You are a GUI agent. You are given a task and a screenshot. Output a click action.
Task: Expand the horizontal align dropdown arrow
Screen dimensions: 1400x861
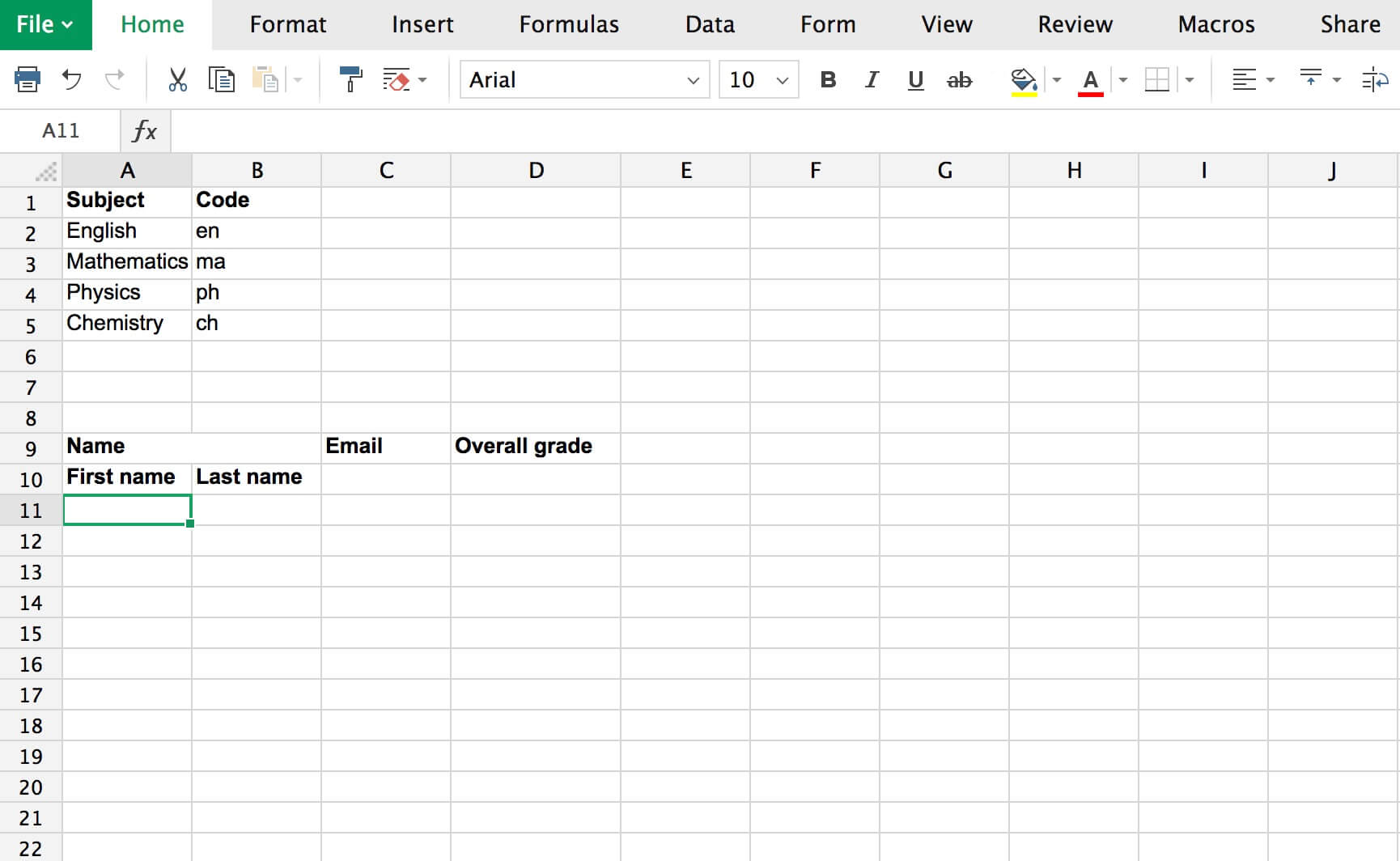(1271, 79)
